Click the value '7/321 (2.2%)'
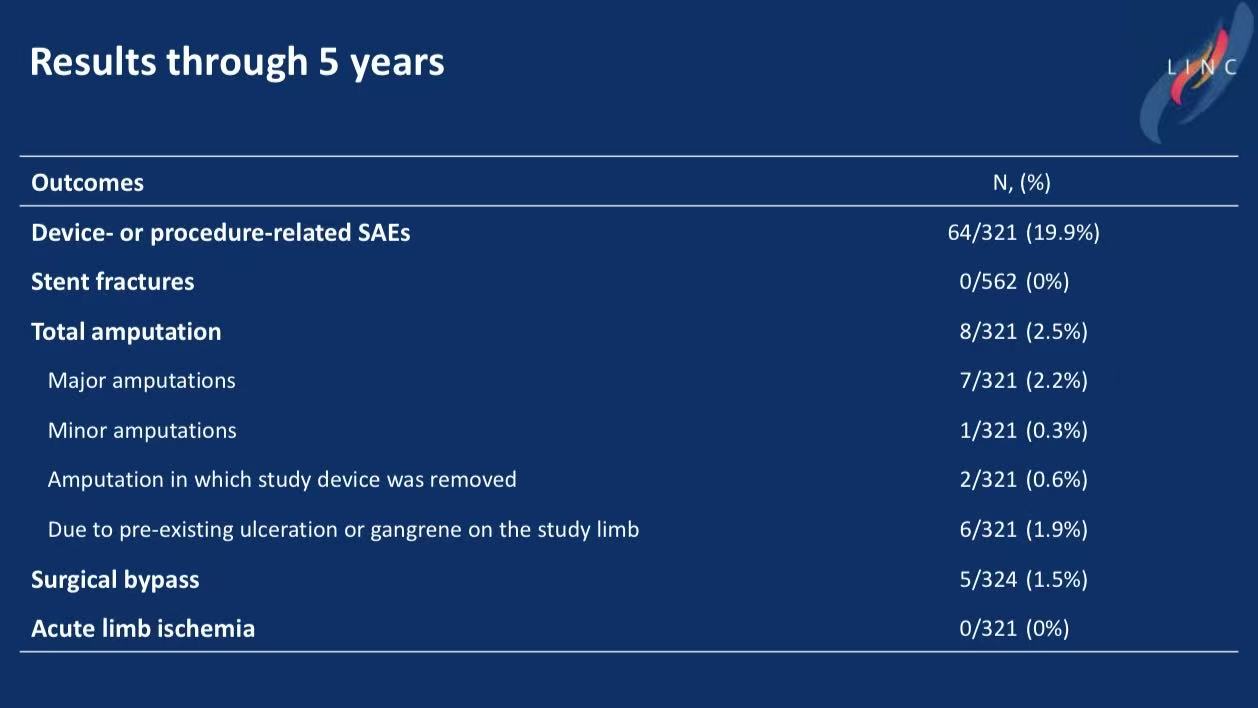Viewport: 1258px width, 708px height. [x=1023, y=381]
